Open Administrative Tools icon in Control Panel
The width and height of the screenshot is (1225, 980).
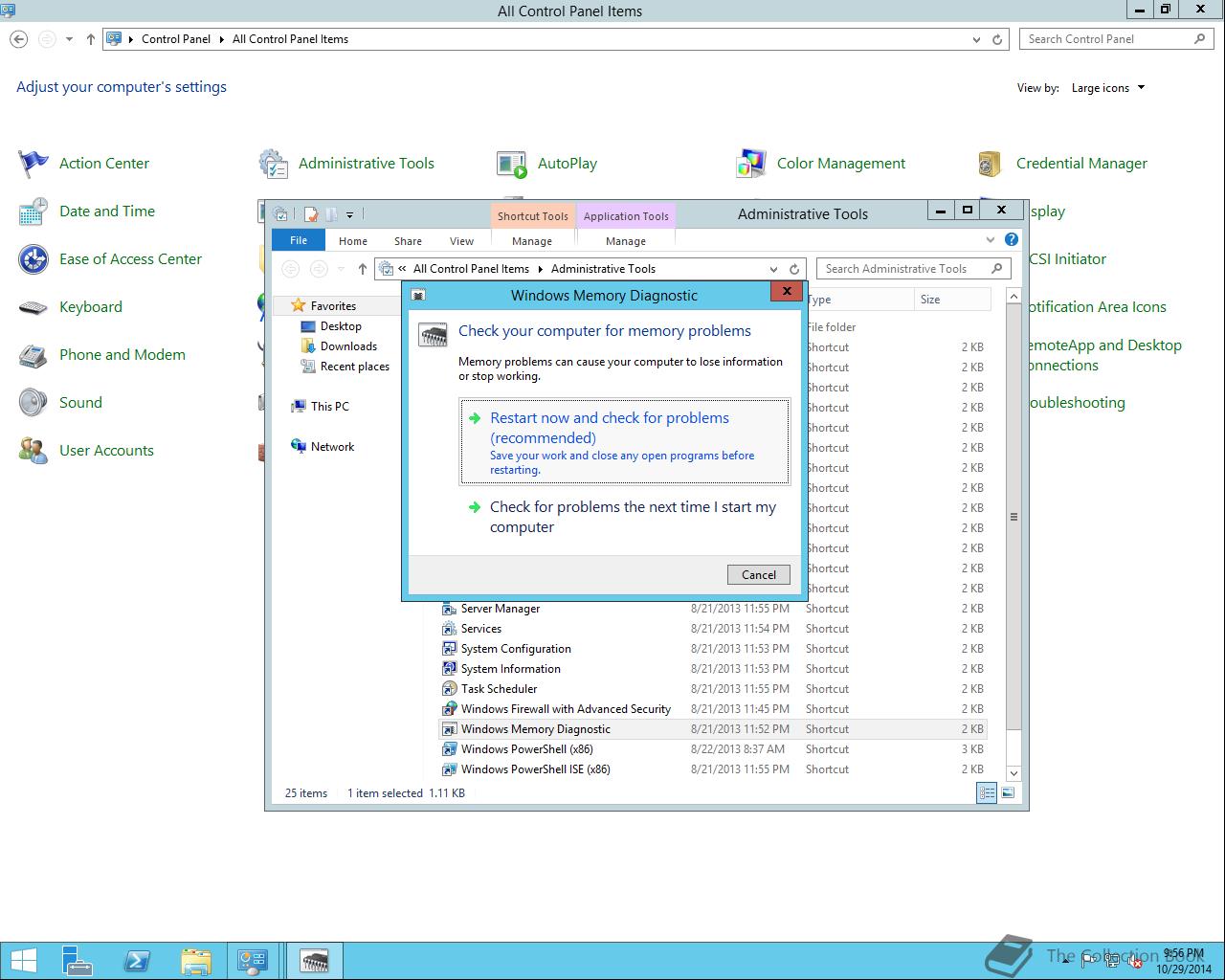pos(273,164)
